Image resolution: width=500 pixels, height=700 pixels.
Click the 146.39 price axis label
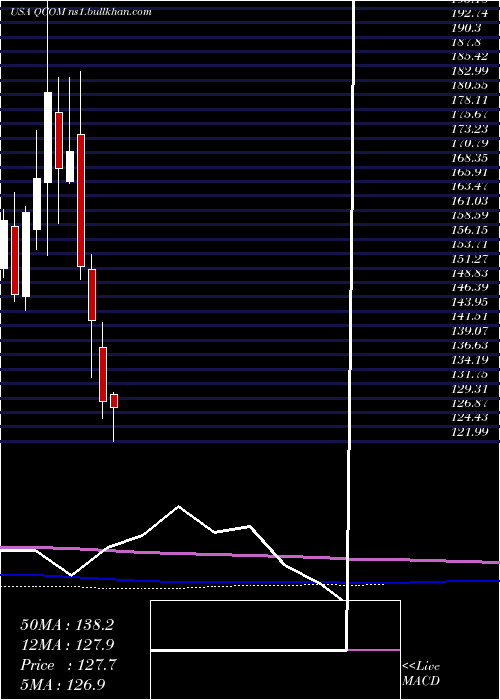(470, 288)
